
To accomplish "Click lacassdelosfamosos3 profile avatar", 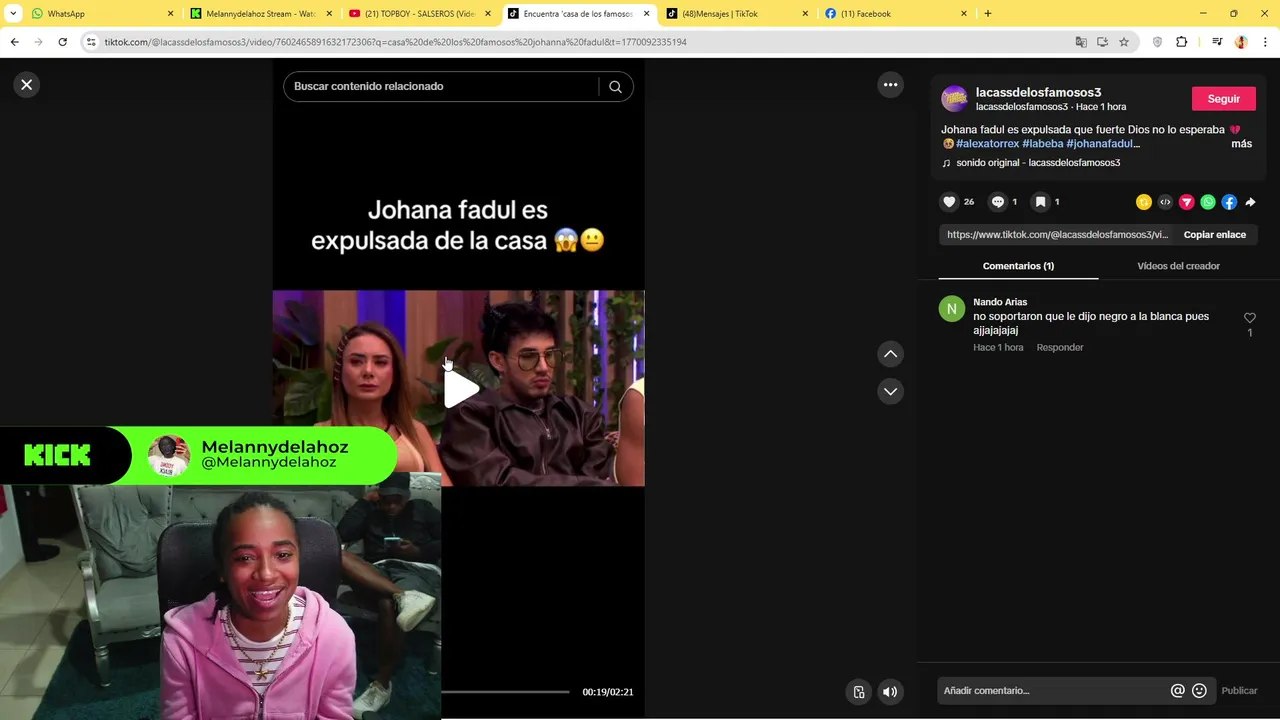I will pyautogui.click(x=954, y=98).
